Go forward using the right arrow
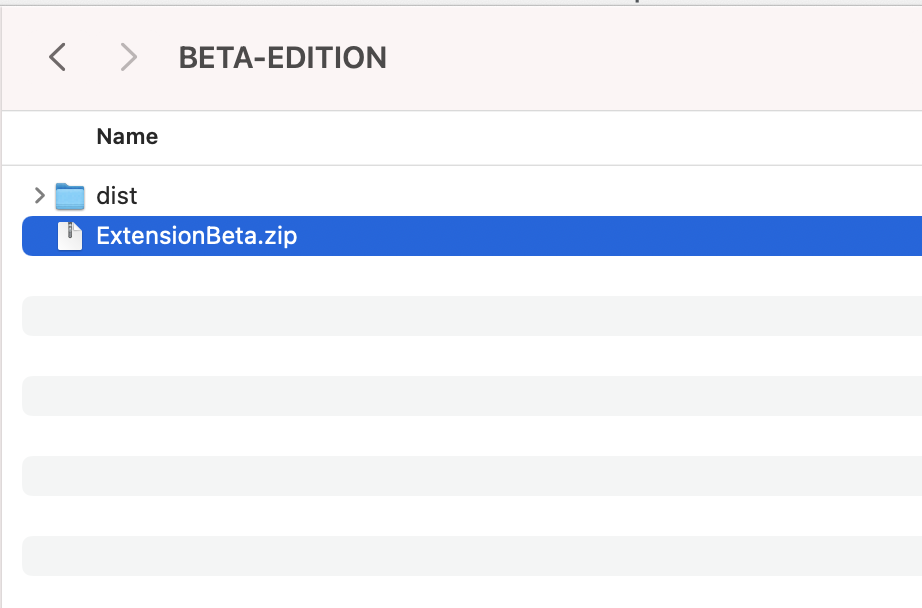 click(128, 57)
